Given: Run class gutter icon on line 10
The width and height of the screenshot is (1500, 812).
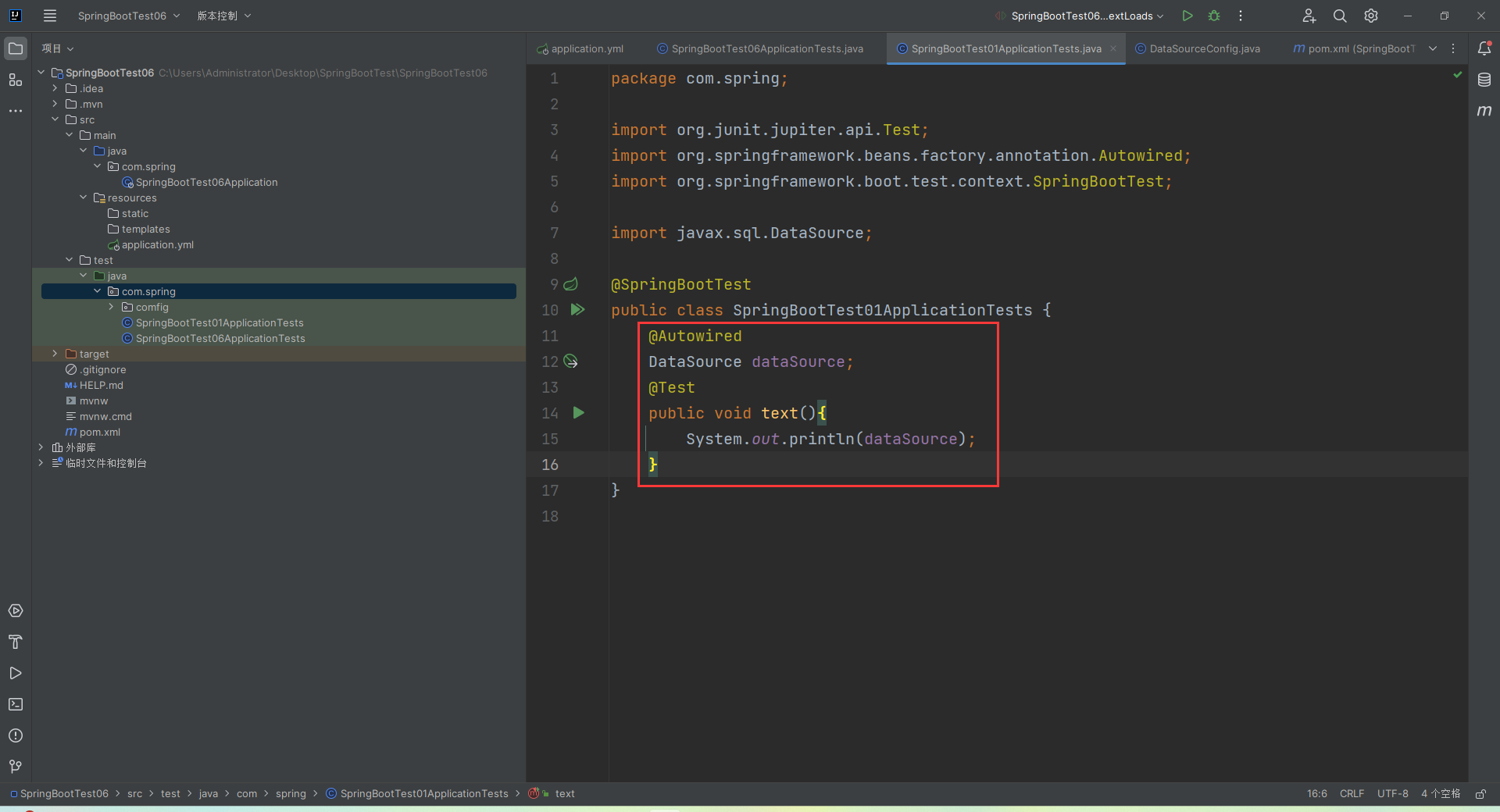Looking at the screenshot, I should tap(578, 310).
